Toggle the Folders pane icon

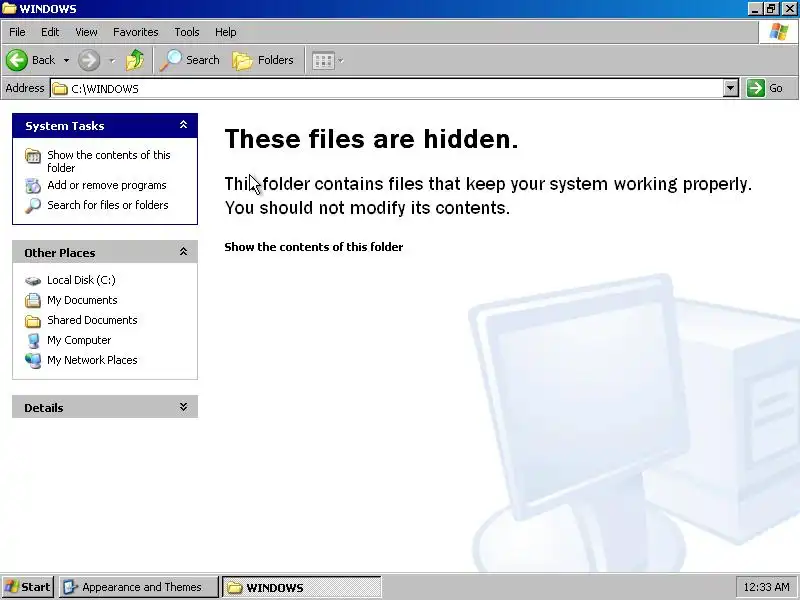pos(242,61)
